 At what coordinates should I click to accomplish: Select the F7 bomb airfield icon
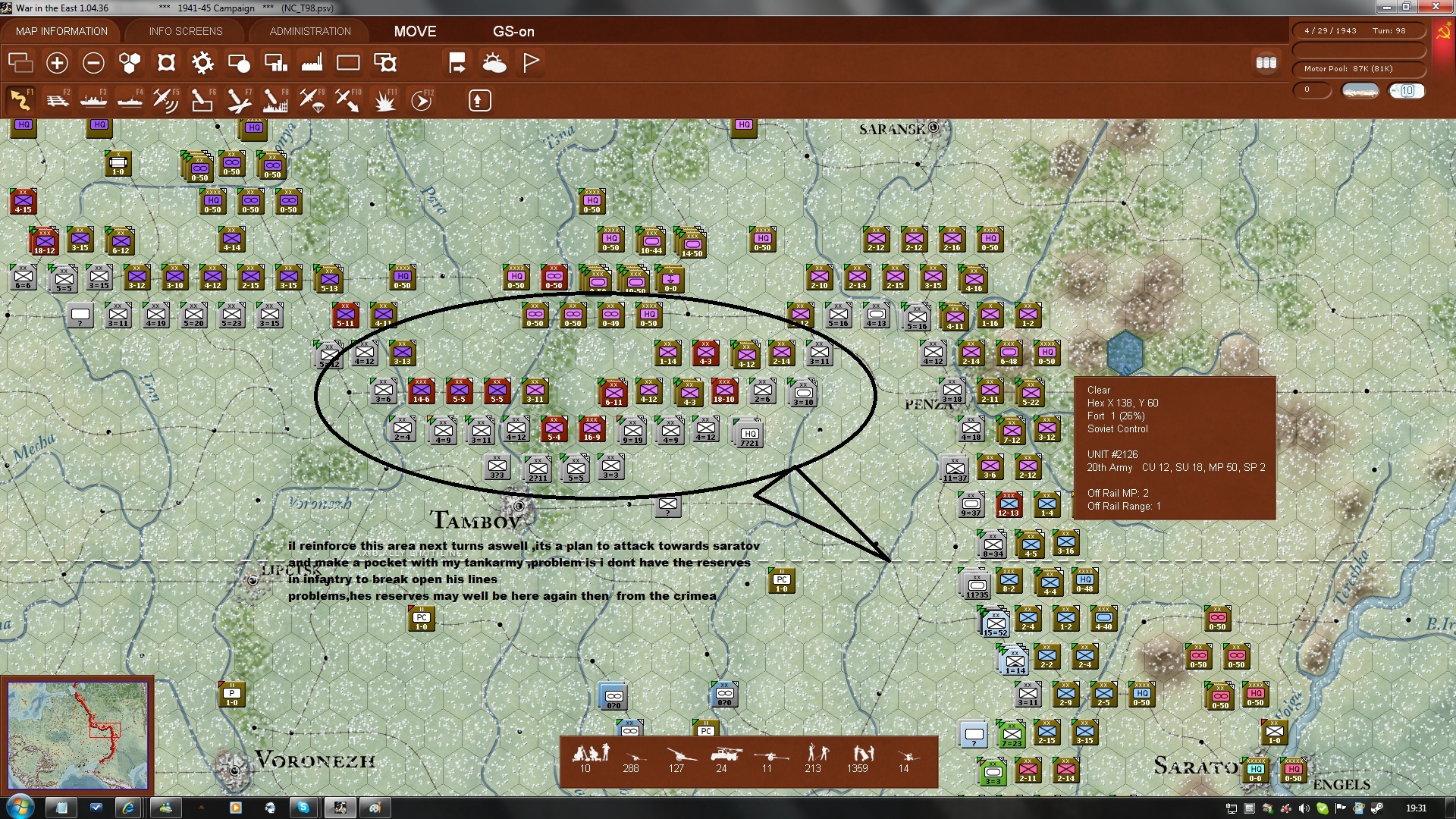[239, 100]
